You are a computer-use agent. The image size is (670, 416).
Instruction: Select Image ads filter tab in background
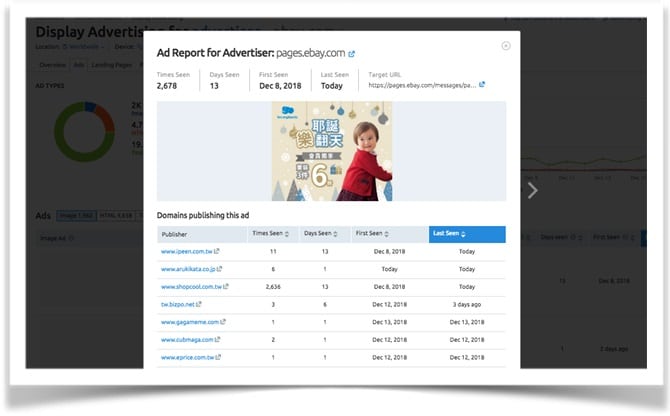click(76, 216)
